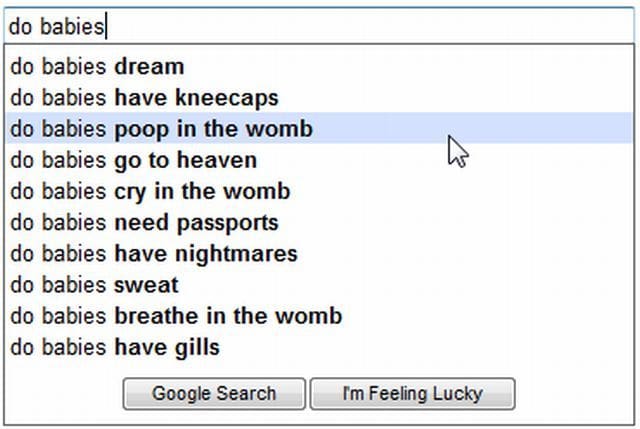Select the "do babies sweat" suggestion
Viewport: 640px width, 429px height.
(x=94, y=284)
